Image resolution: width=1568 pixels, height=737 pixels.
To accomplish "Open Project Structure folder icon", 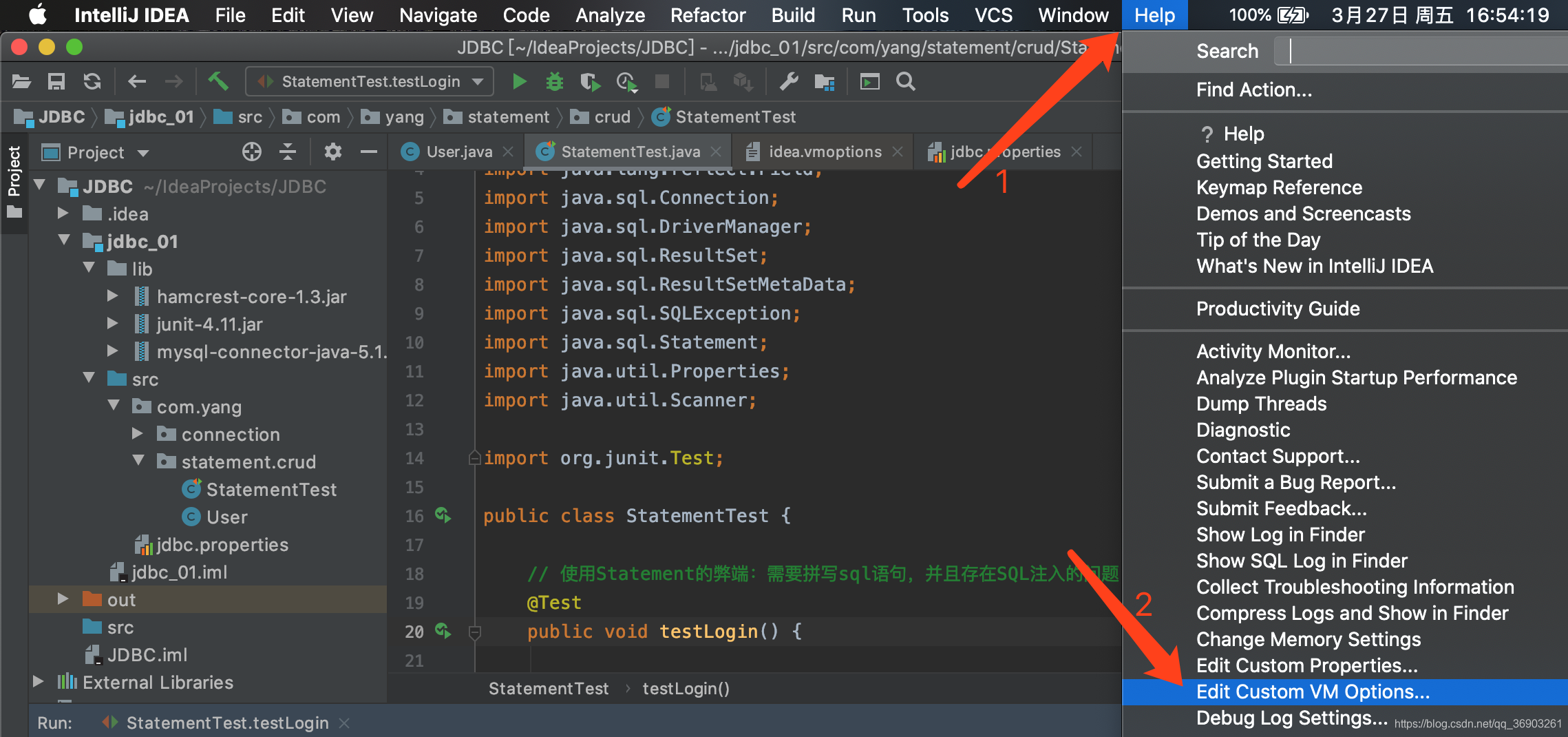I will pyautogui.click(x=825, y=82).
